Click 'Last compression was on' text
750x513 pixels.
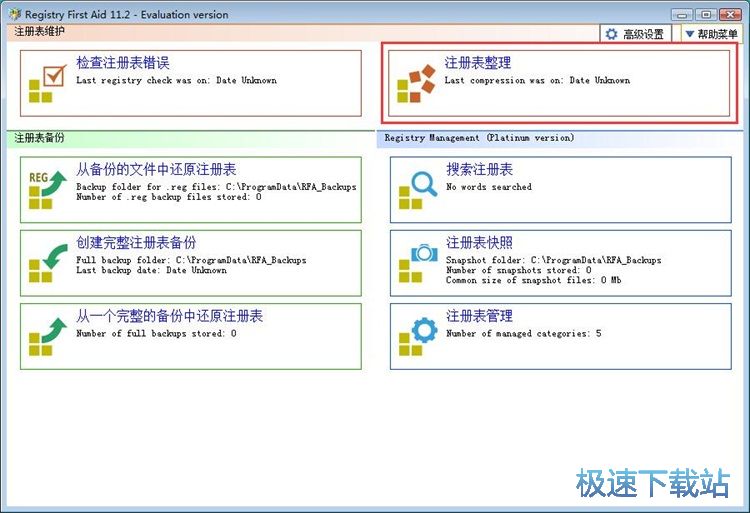(537, 80)
